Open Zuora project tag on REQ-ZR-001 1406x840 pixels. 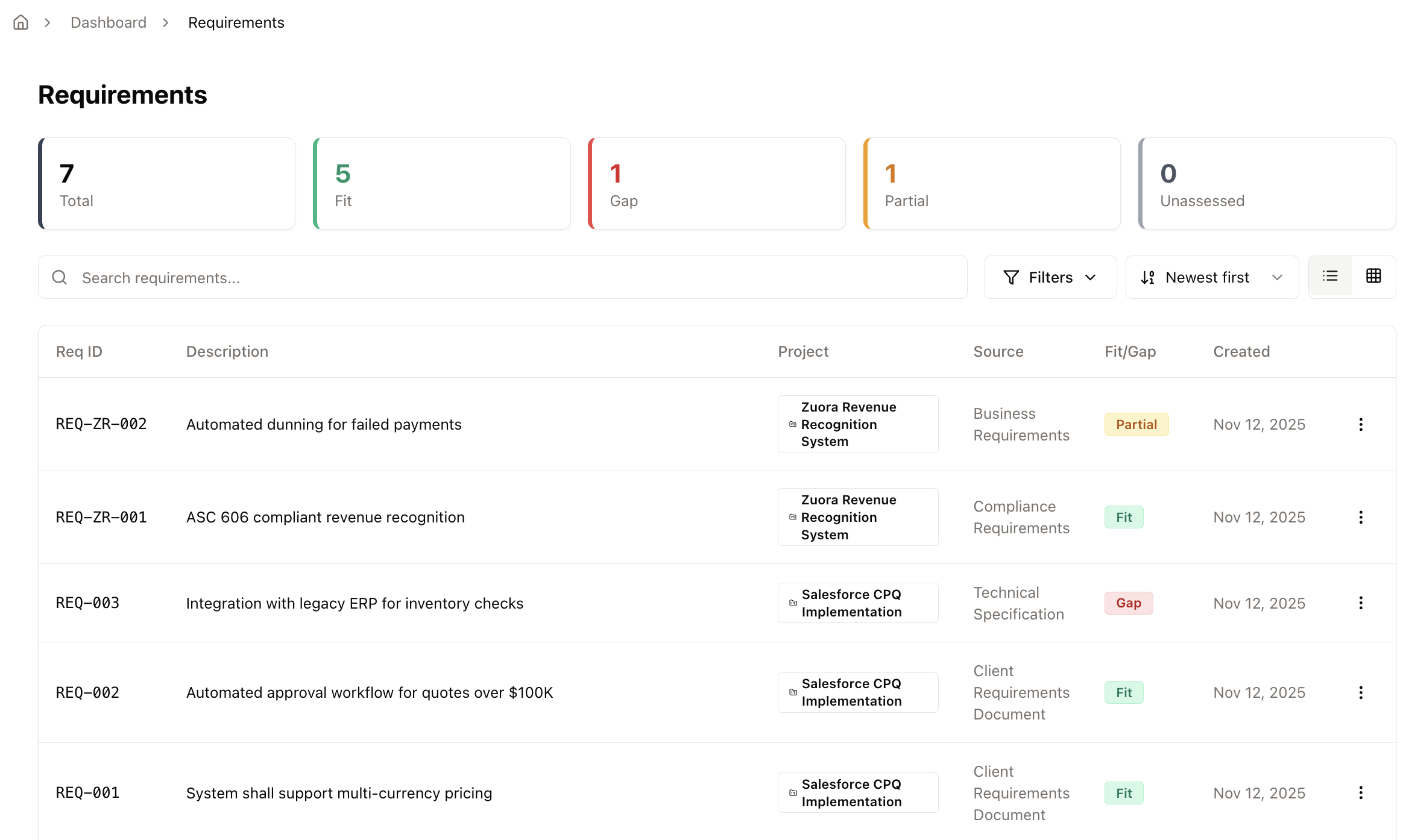(x=857, y=517)
